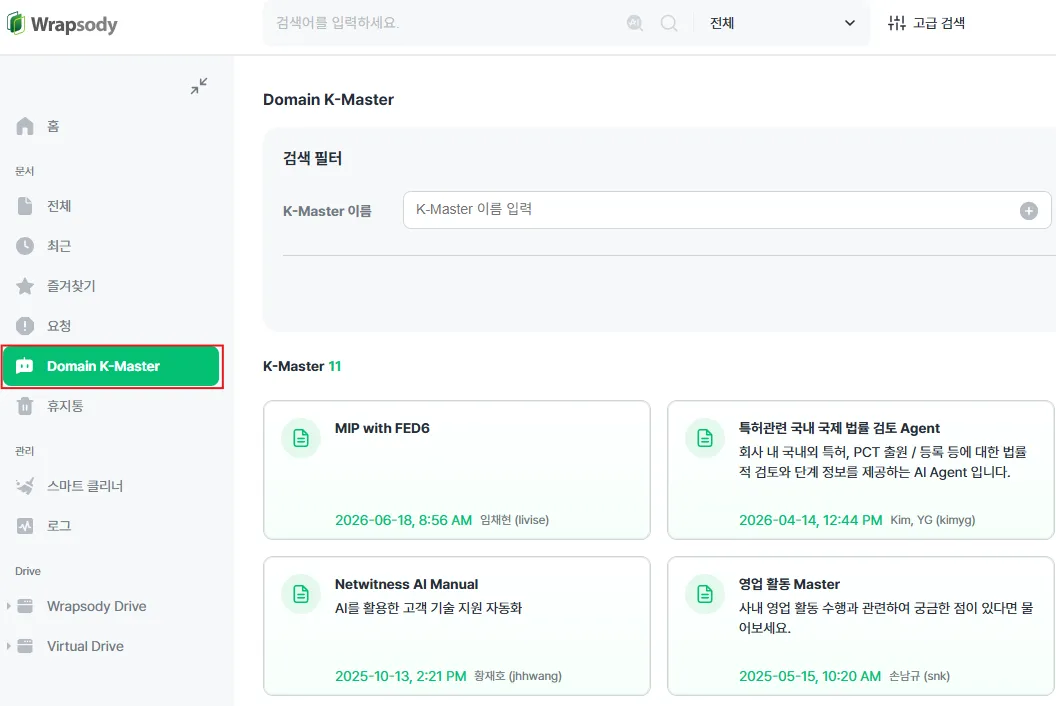Image resolution: width=1056 pixels, height=706 pixels.
Task: Click date 2025-05-15, 10:20 AM text
Action: tap(810, 676)
